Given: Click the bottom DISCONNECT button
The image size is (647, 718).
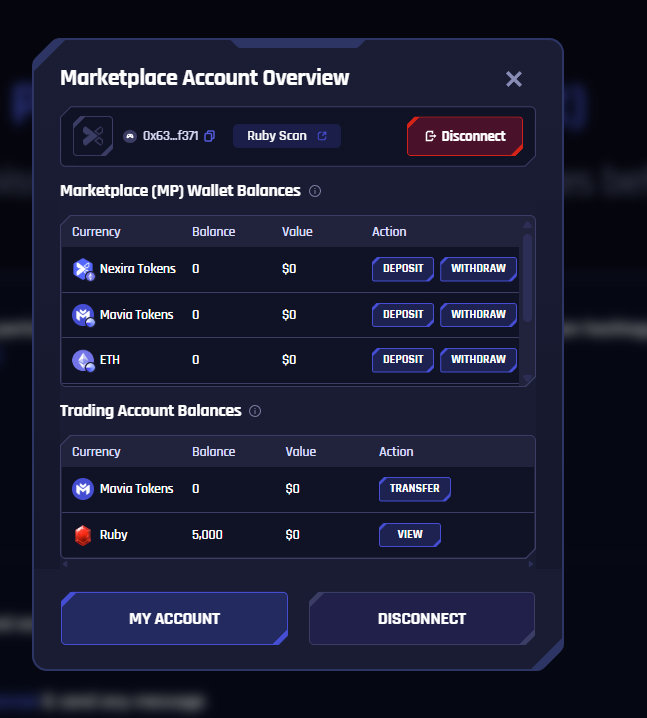Looking at the screenshot, I should click(x=422, y=619).
